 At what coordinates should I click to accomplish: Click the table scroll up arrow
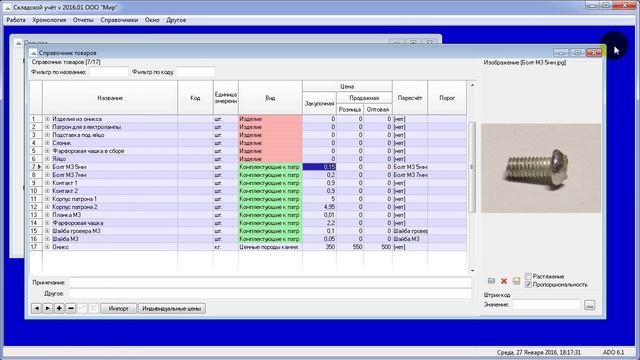tap(472, 85)
